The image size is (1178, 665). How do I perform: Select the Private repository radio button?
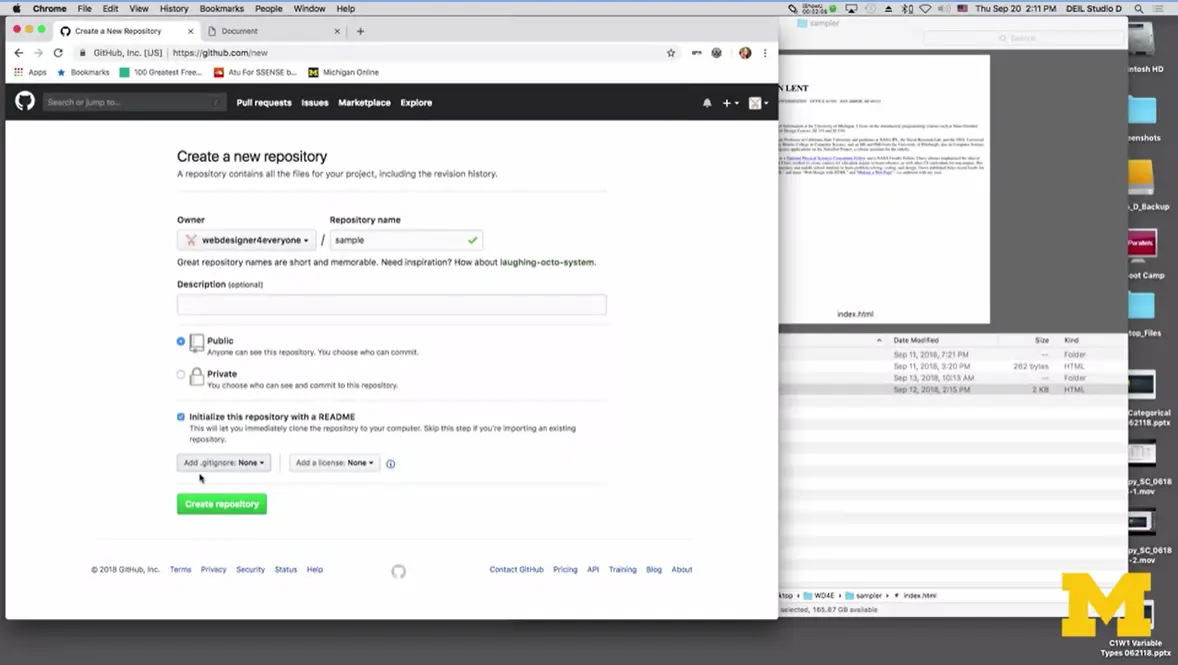pos(180,374)
